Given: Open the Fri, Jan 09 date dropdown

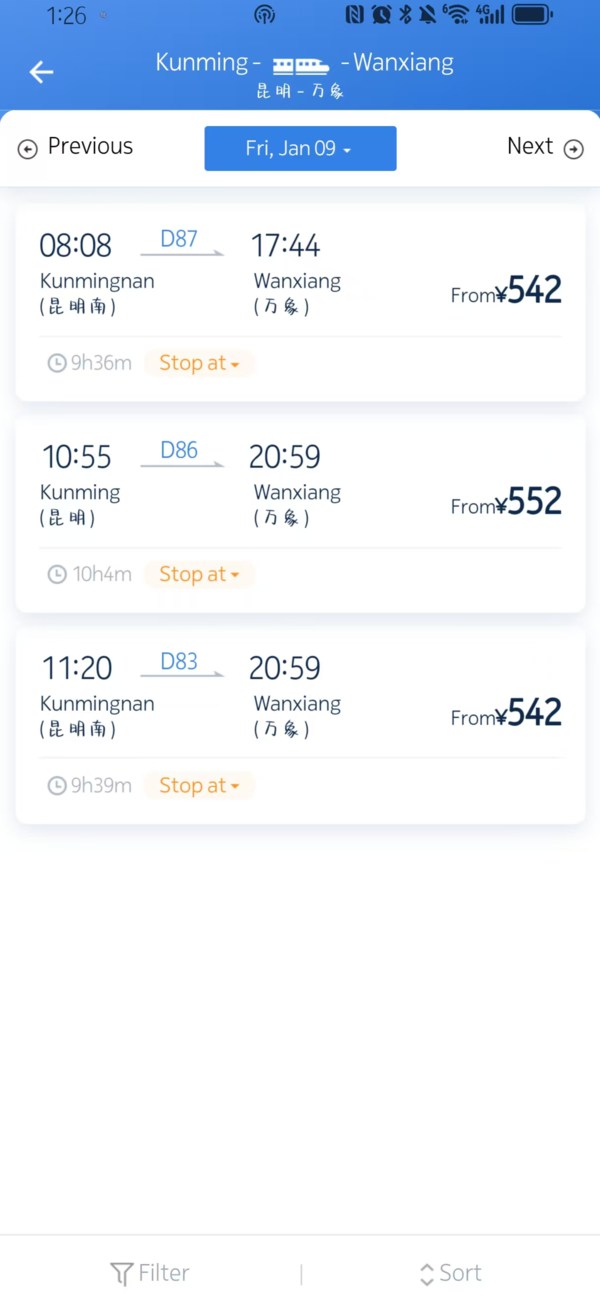Looking at the screenshot, I should coord(300,148).
